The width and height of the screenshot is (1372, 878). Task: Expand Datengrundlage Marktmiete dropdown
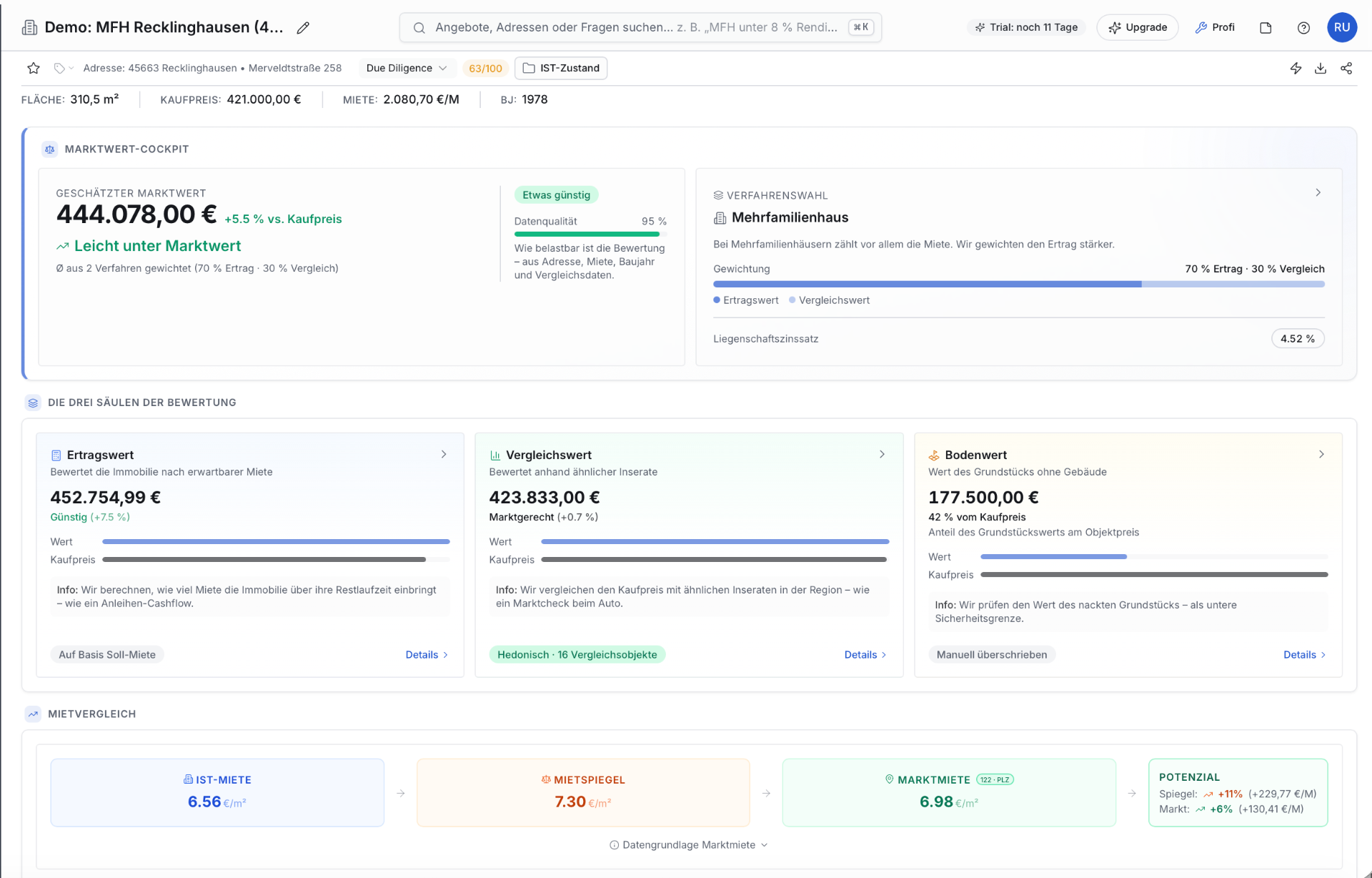pyautogui.click(x=689, y=844)
